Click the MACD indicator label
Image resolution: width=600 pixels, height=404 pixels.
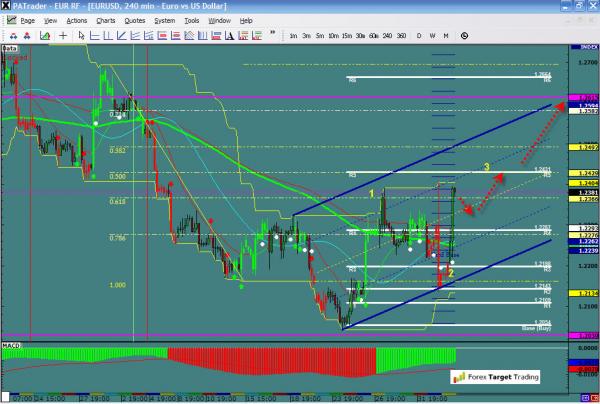pos(11,345)
